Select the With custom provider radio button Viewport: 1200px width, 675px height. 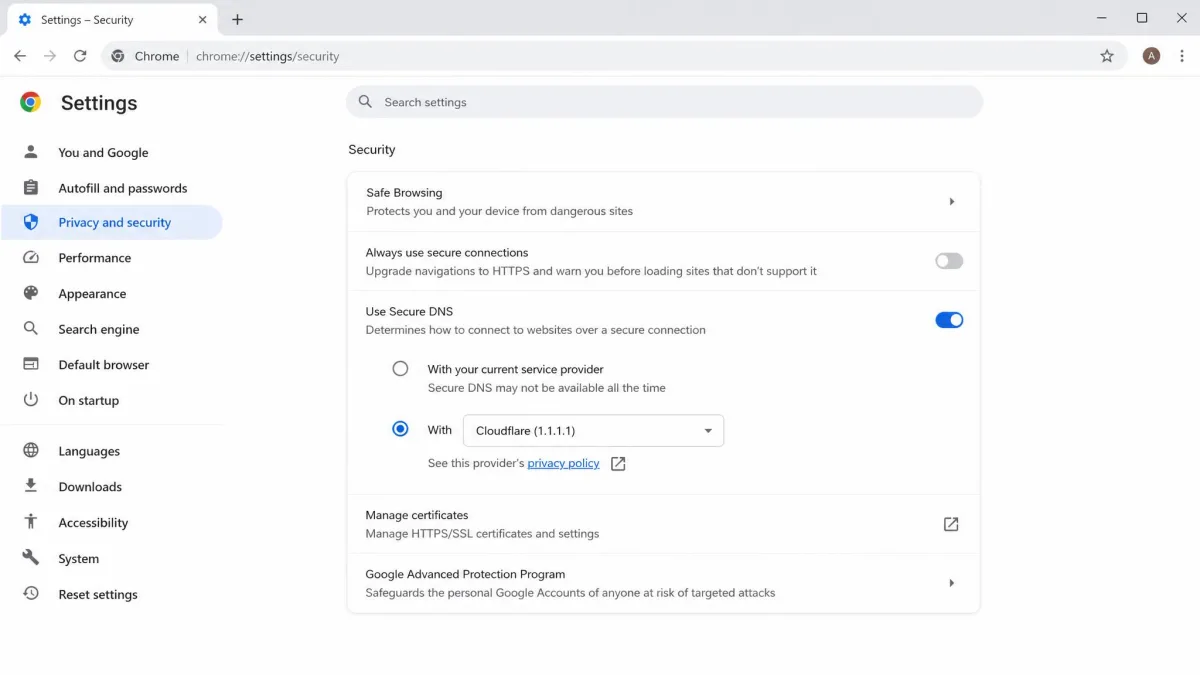(400, 429)
